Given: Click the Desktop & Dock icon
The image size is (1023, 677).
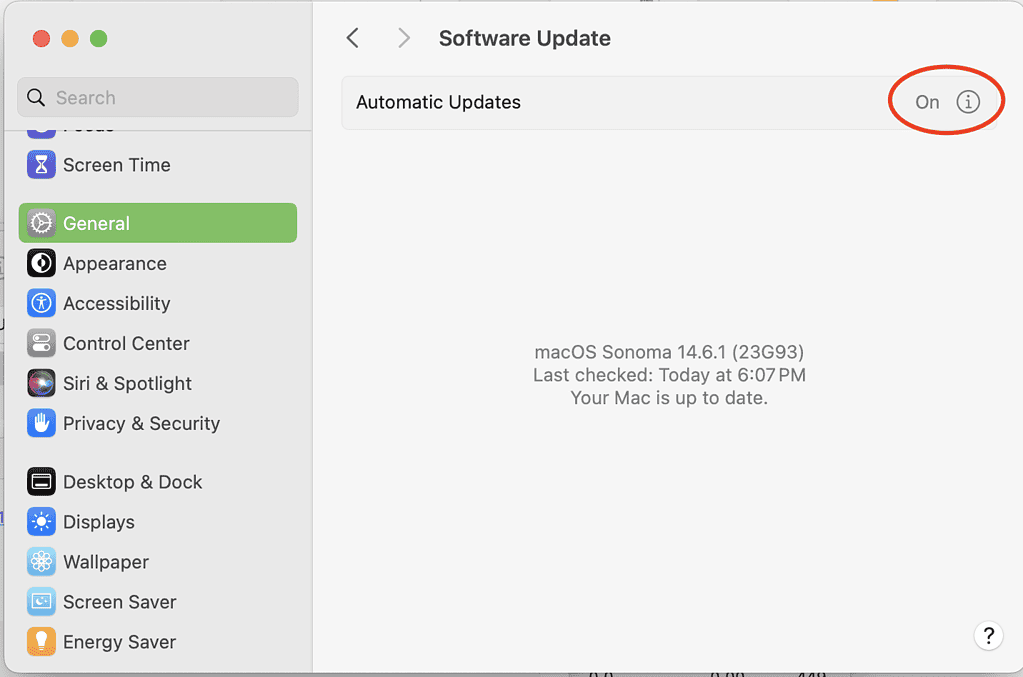Looking at the screenshot, I should (x=41, y=482).
